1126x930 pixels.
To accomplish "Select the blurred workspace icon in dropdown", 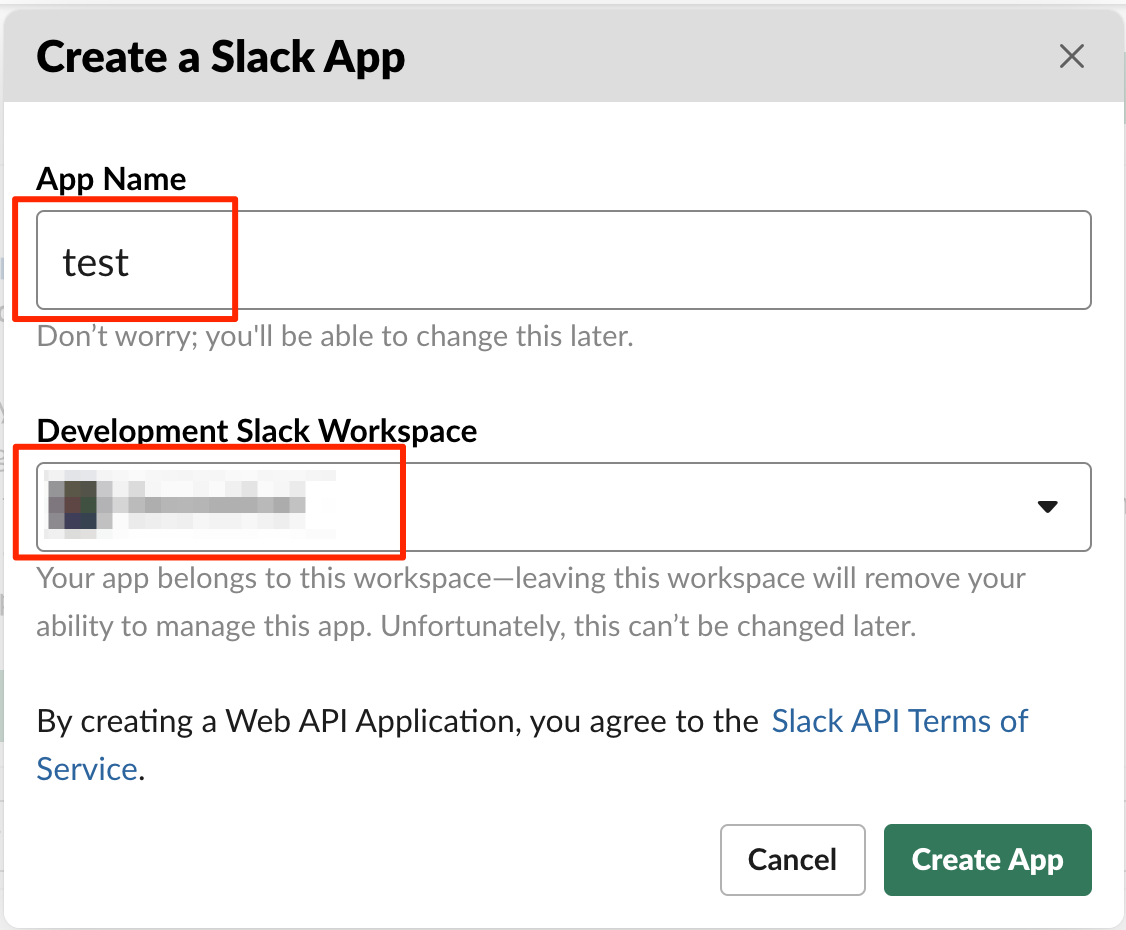I will pos(73,506).
